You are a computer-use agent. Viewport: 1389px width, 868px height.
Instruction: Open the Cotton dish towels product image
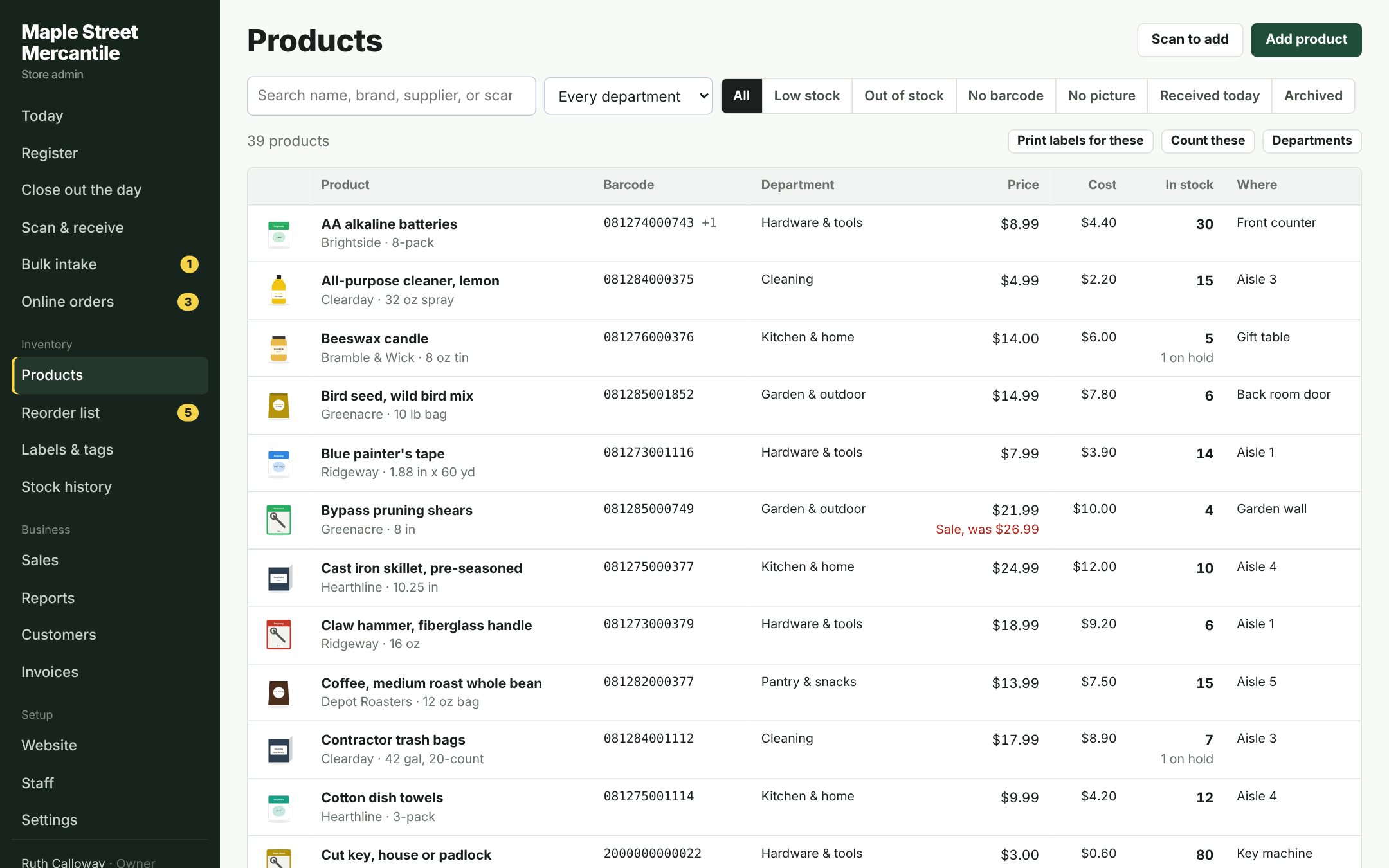278,808
